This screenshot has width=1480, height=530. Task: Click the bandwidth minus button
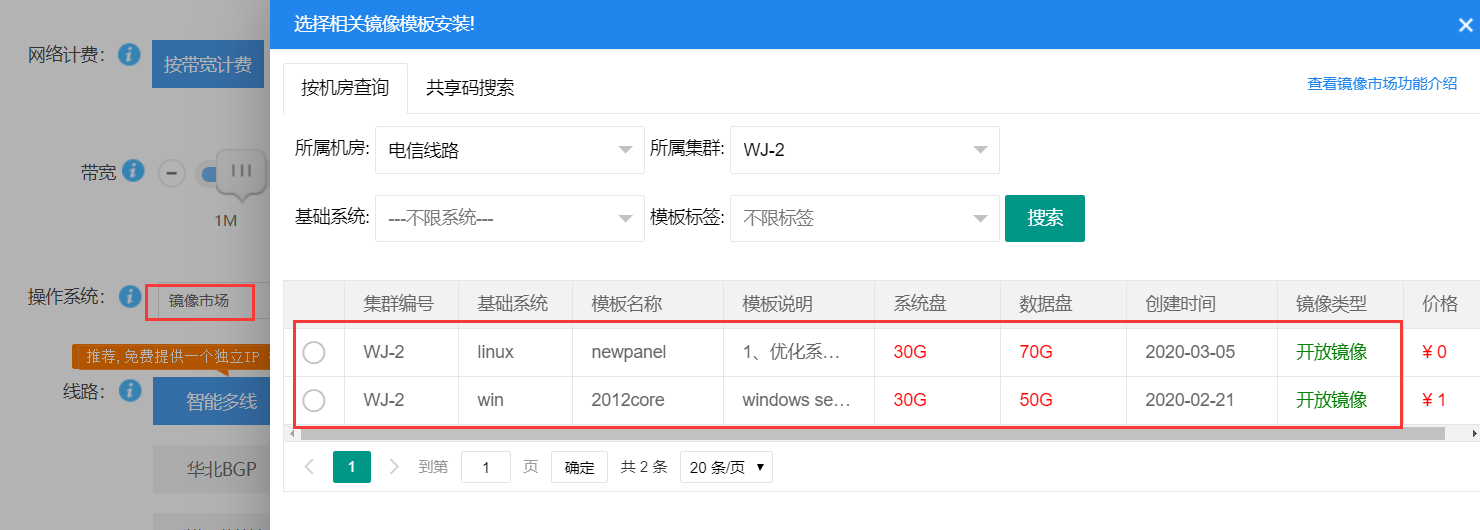(172, 173)
